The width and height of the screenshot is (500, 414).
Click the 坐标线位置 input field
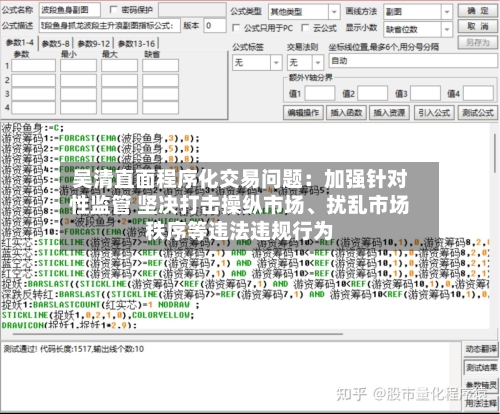coord(413,61)
